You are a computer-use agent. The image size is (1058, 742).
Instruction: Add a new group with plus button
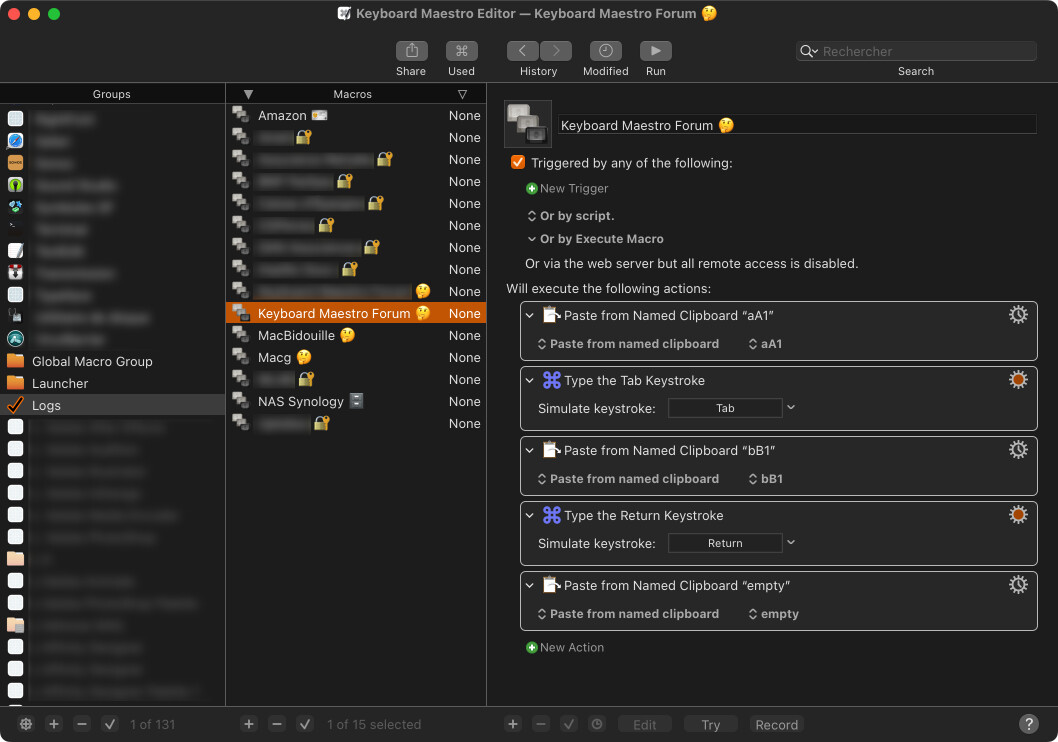pyautogui.click(x=54, y=724)
